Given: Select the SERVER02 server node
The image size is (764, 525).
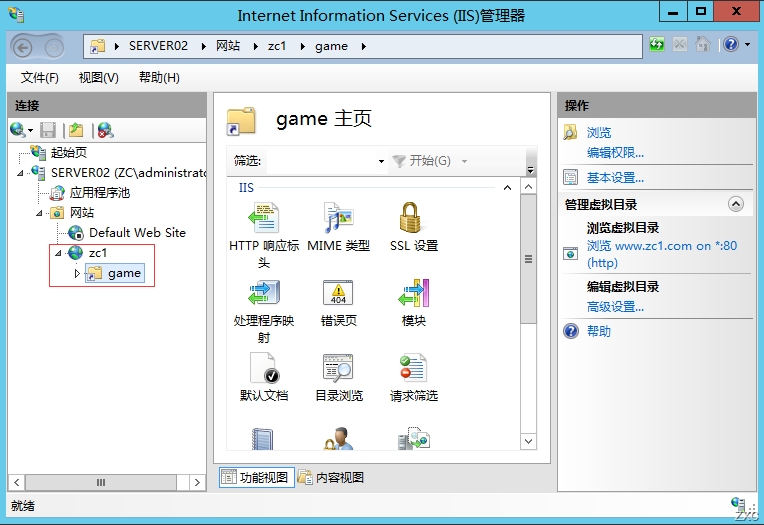Looking at the screenshot, I should coord(129,173).
